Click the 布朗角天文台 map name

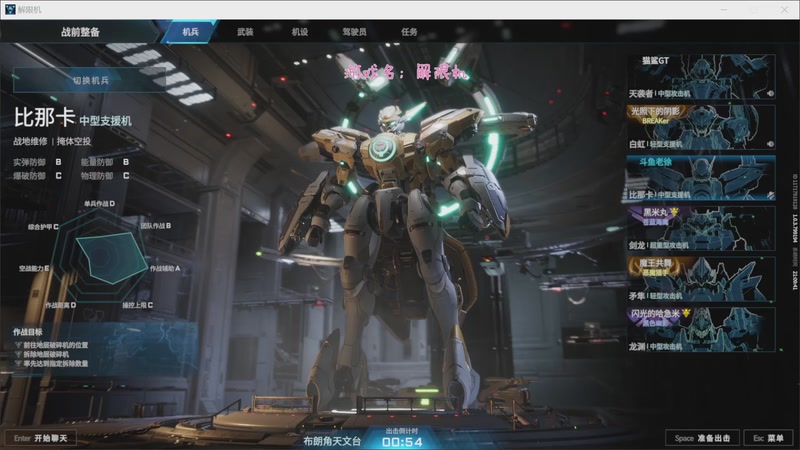pos(332,441)
